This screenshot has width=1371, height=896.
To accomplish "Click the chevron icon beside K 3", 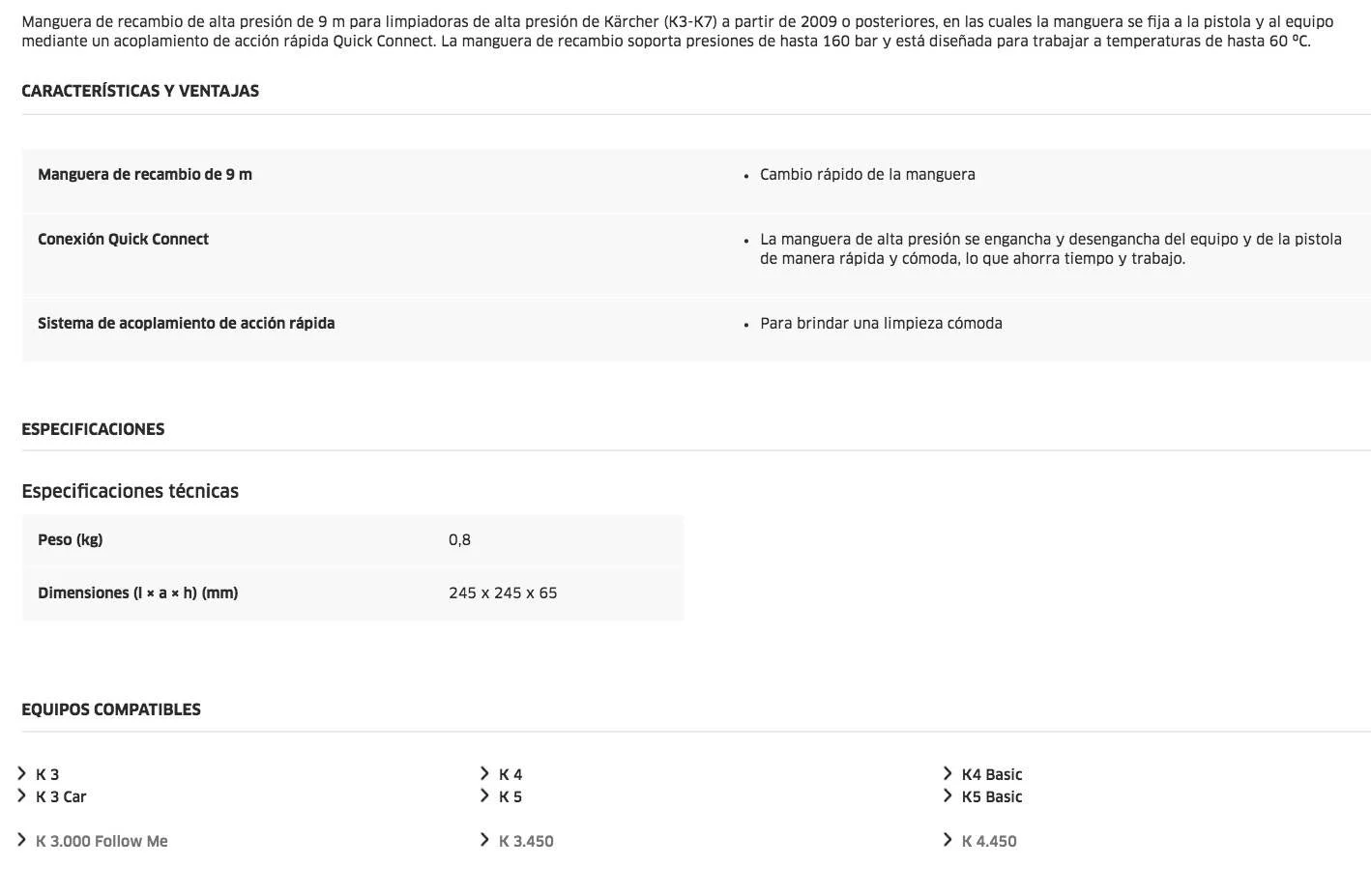I will pos(22,773).
